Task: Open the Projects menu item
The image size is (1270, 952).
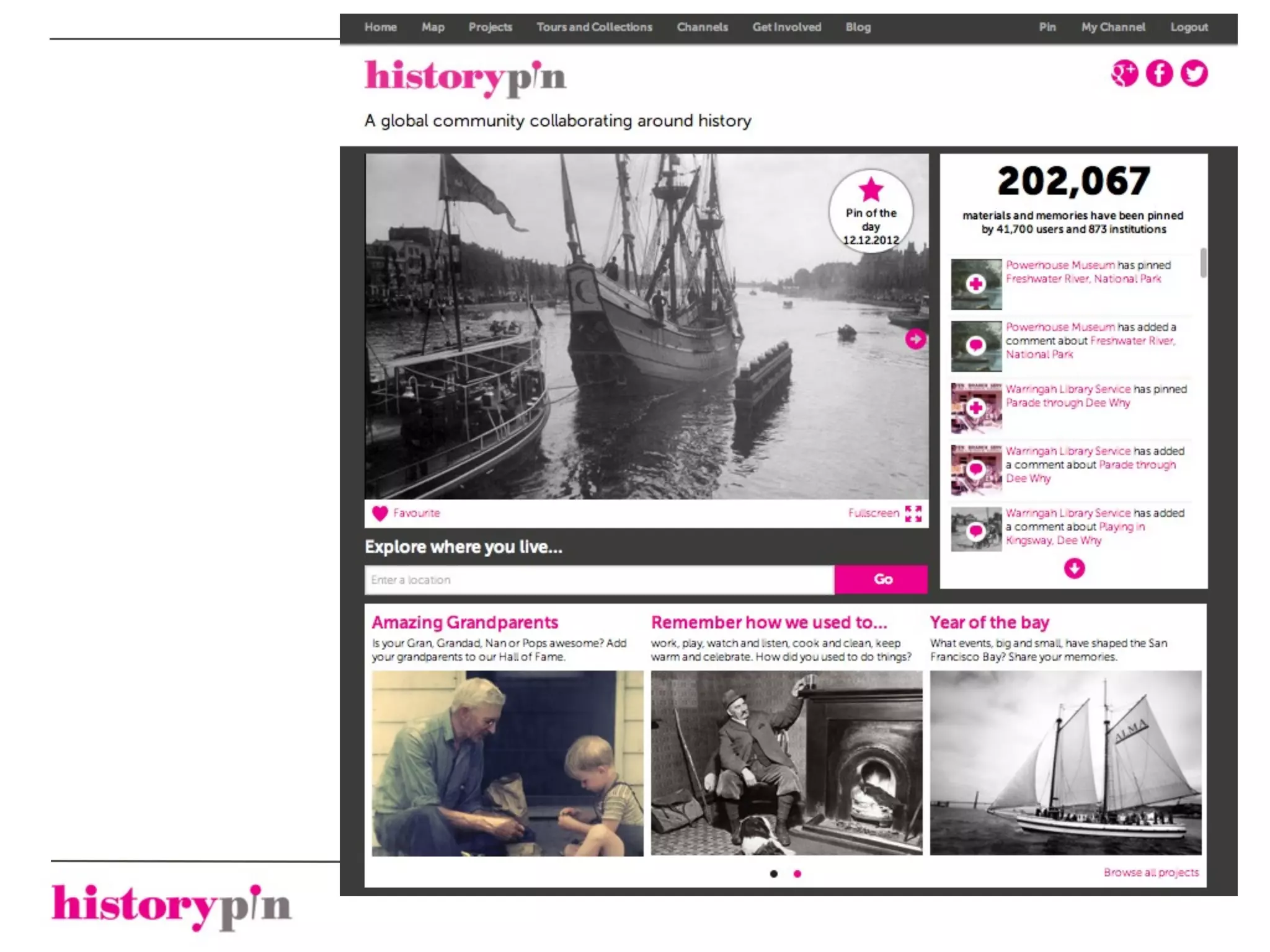Action: [x=490, y=27]
